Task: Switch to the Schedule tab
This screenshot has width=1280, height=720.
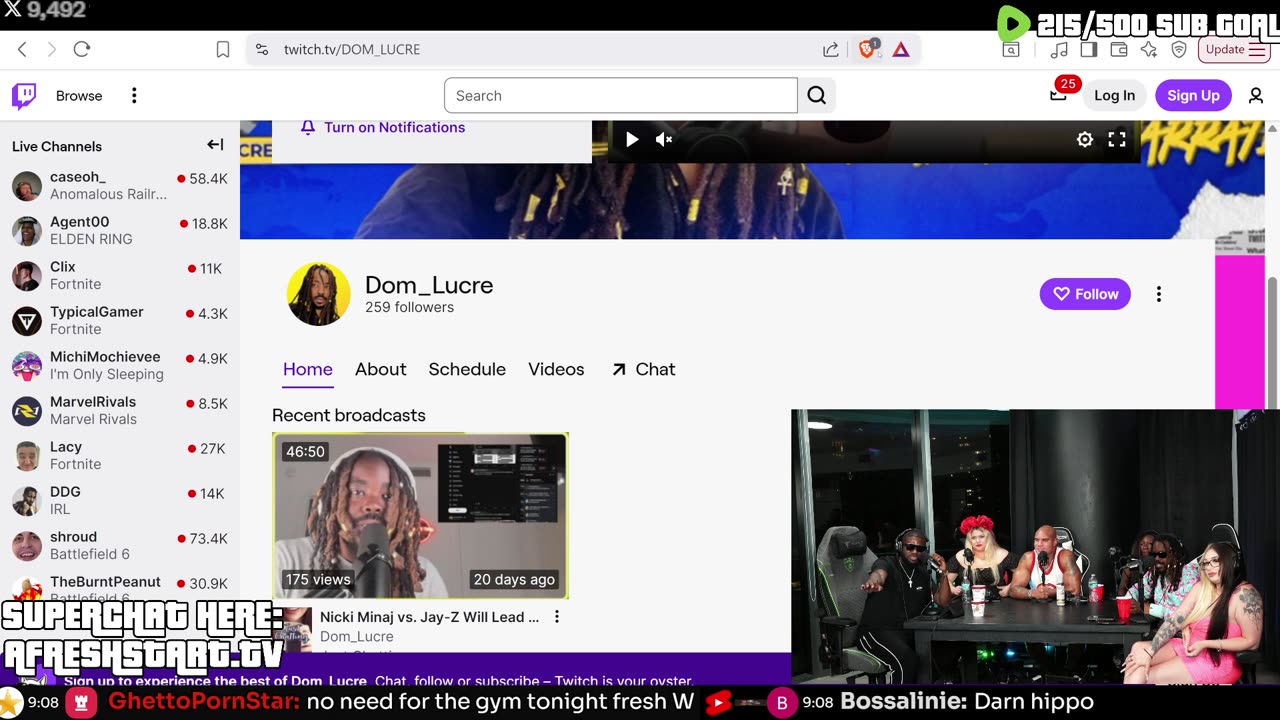Action: tap(467, 369)
